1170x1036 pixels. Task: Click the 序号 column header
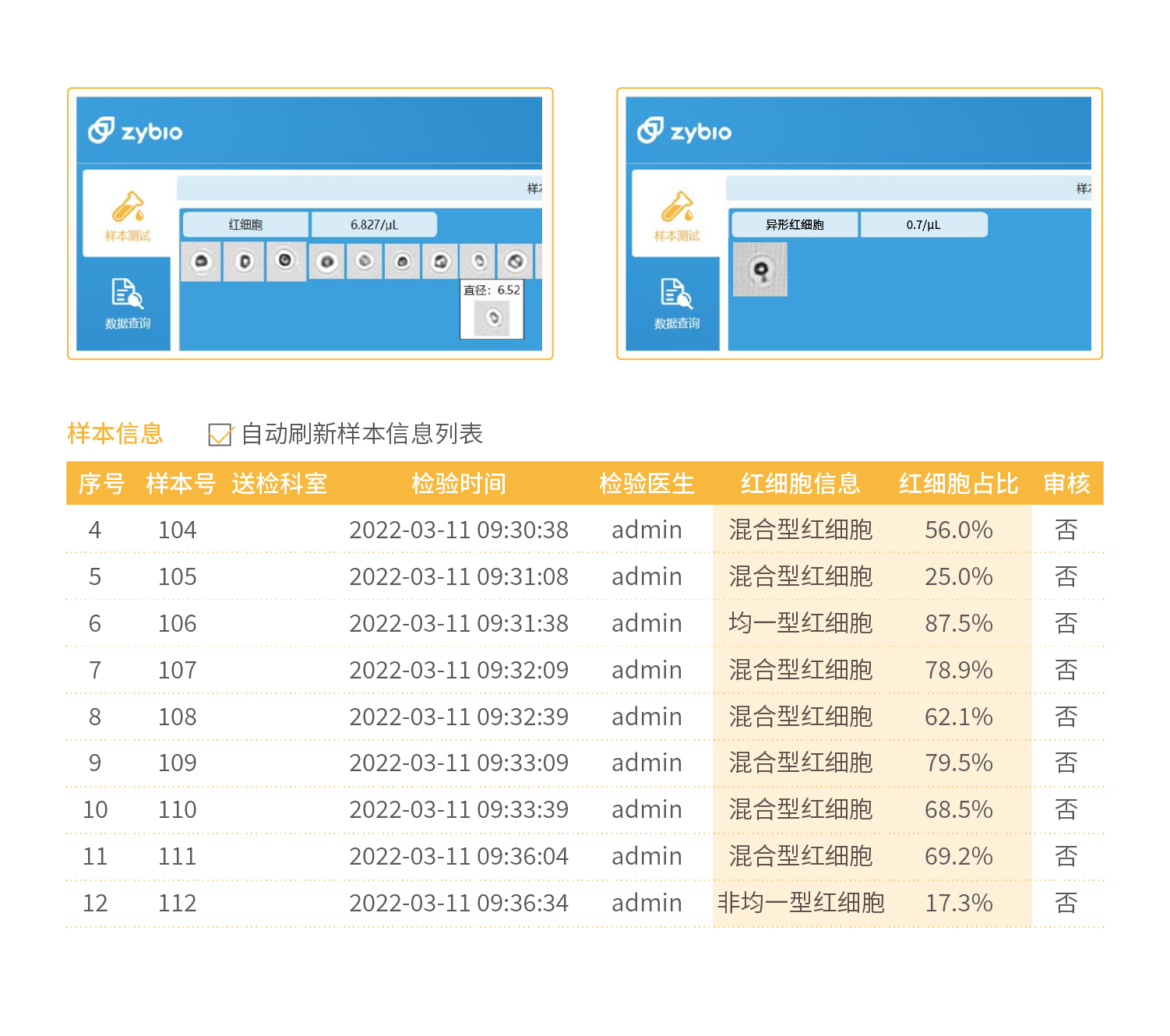click(100, 484)
